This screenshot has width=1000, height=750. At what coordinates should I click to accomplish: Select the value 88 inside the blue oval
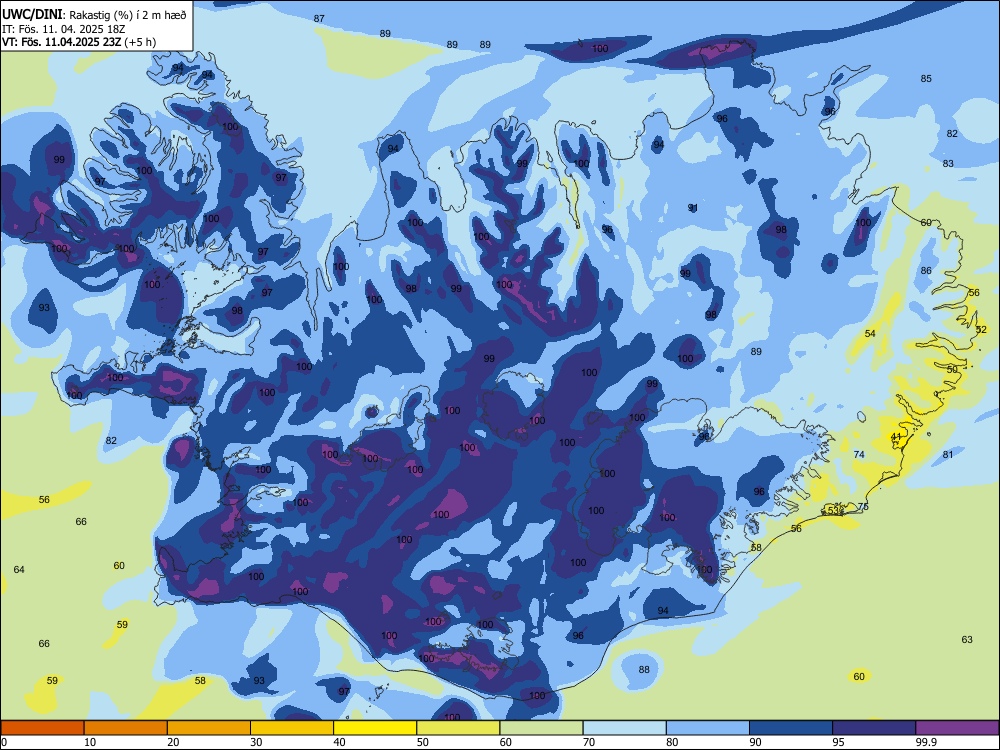click(644, 670)
